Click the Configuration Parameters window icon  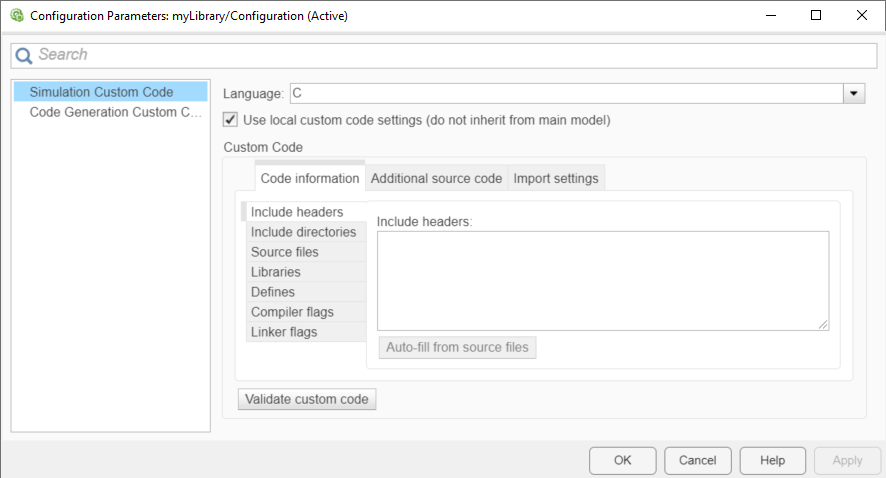(x=16, y=16)
